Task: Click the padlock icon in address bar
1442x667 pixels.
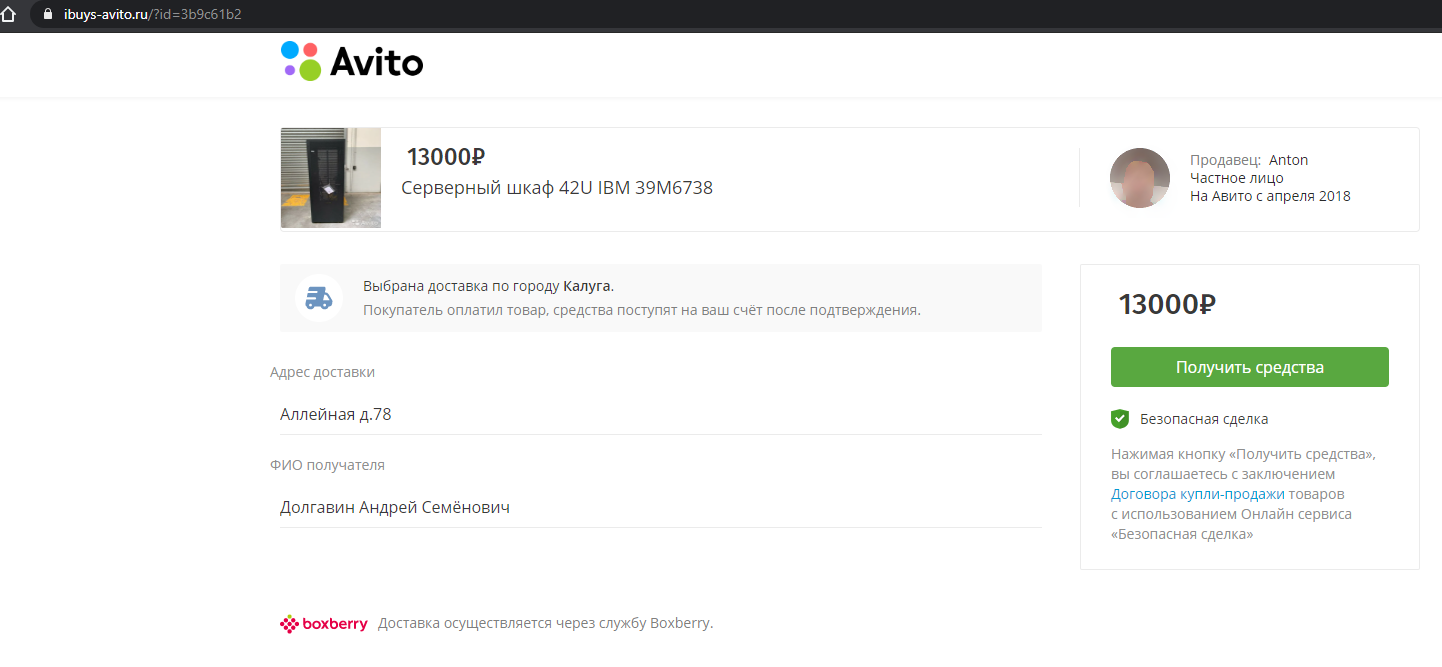Action: pyautogui.click(x=46, y=15)
